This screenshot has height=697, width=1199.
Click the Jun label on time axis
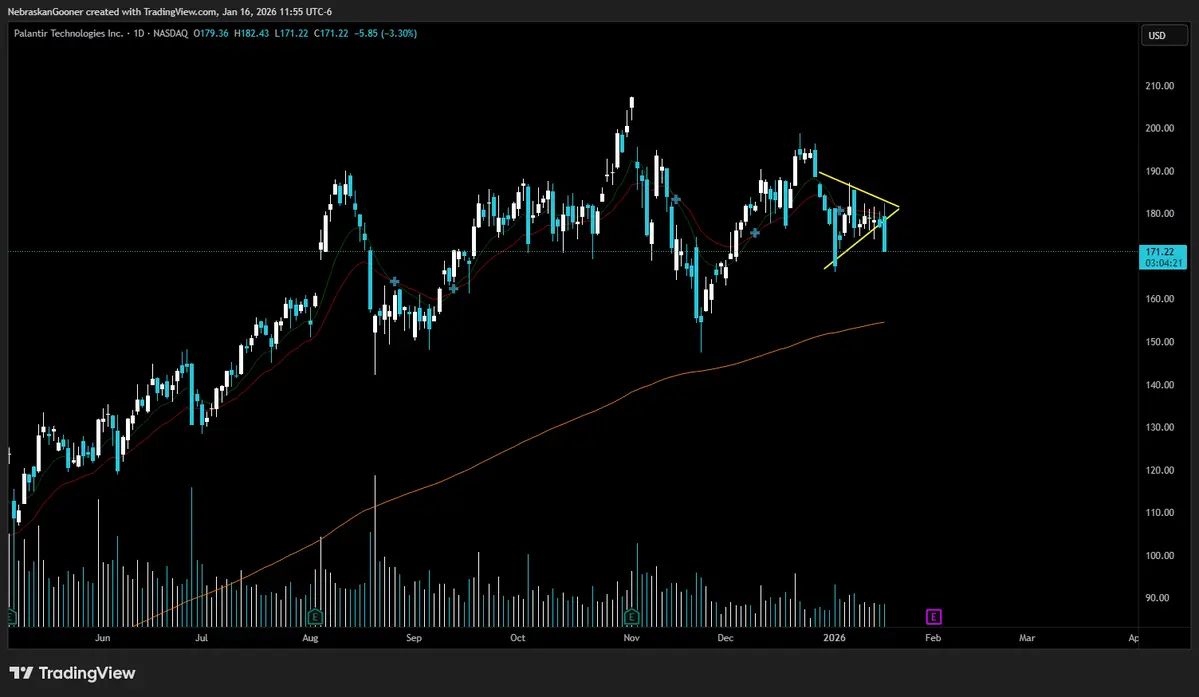click(x=102, y=637)
